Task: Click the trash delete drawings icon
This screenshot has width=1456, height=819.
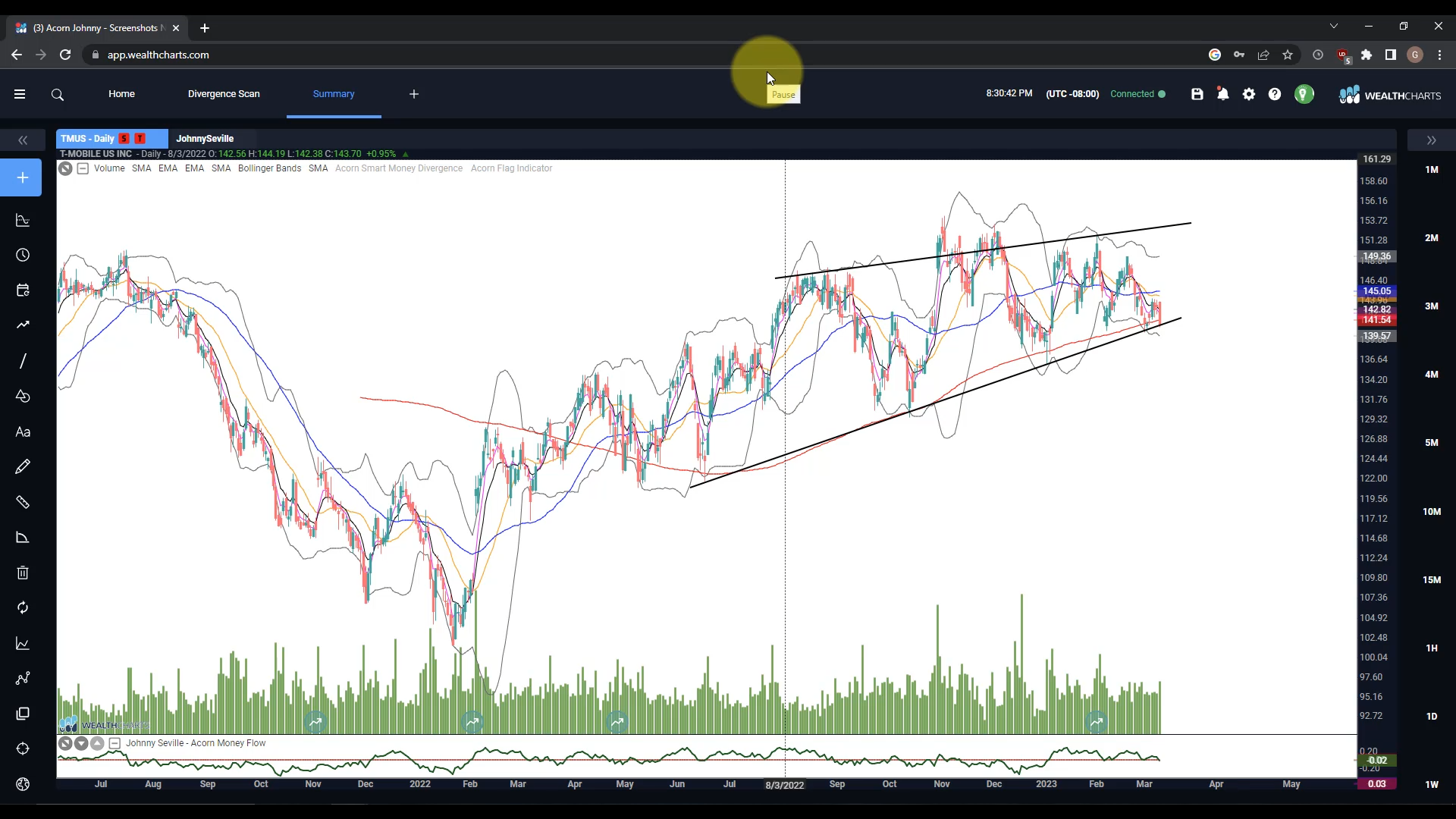Action: tap(23, 573)
